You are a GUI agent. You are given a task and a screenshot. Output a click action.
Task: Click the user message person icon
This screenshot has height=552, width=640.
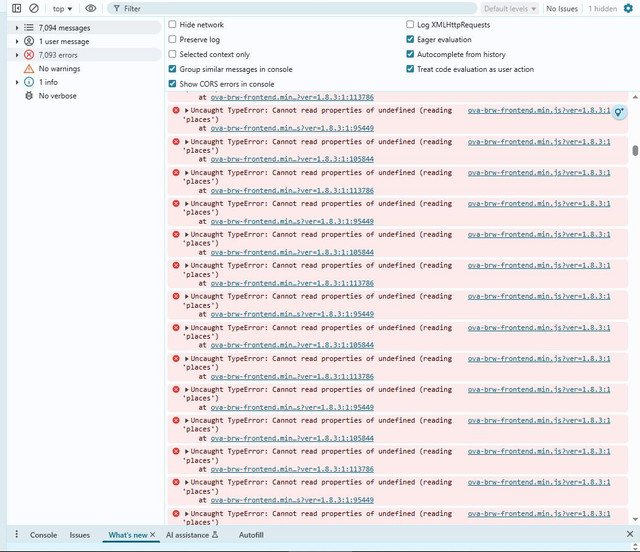click(x=29, y=41)
